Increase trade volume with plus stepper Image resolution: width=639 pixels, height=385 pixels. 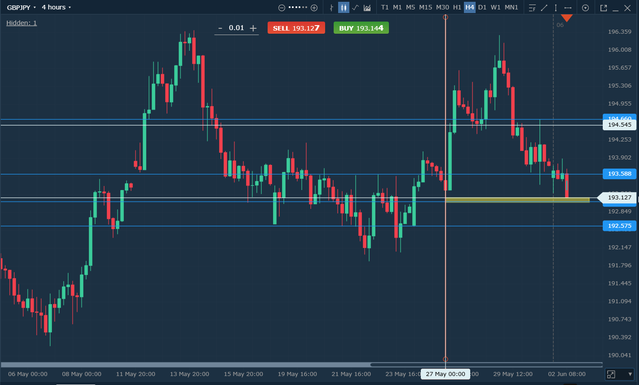[253, 28]
